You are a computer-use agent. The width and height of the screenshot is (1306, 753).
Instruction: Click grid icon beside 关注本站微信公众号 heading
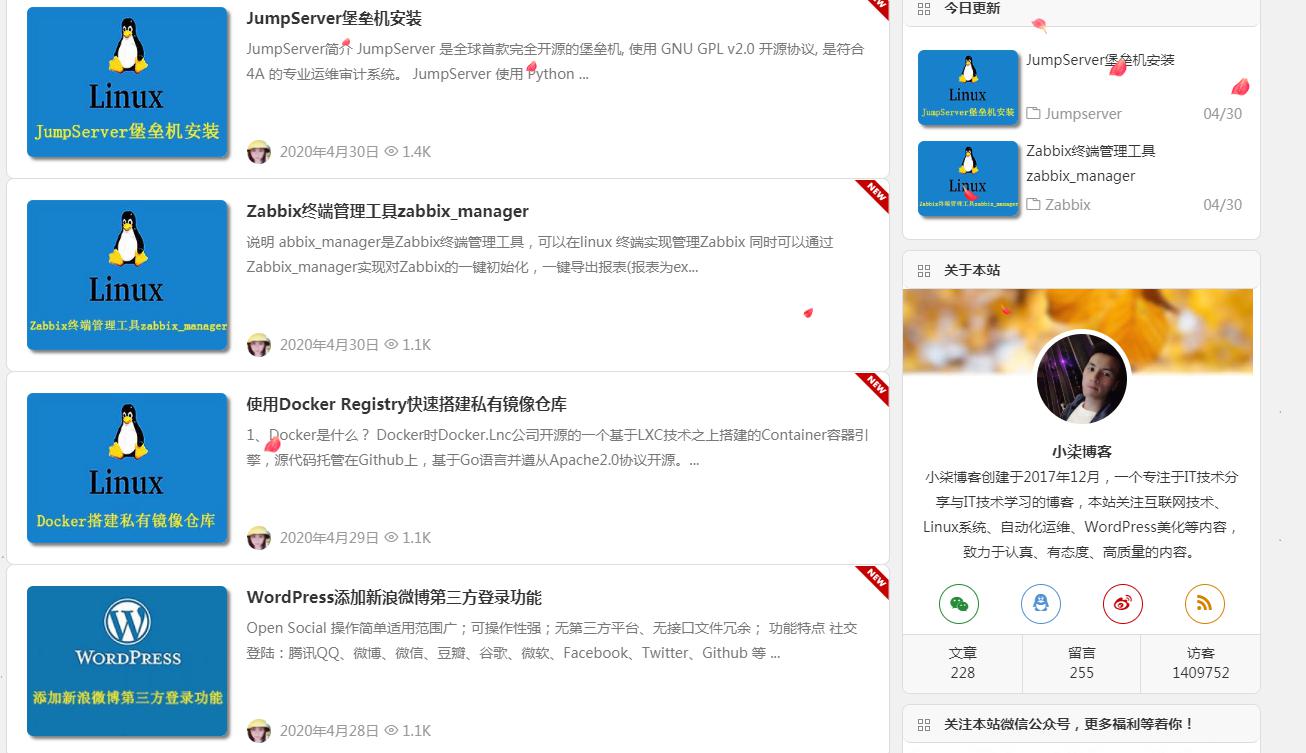coord(923,725)
